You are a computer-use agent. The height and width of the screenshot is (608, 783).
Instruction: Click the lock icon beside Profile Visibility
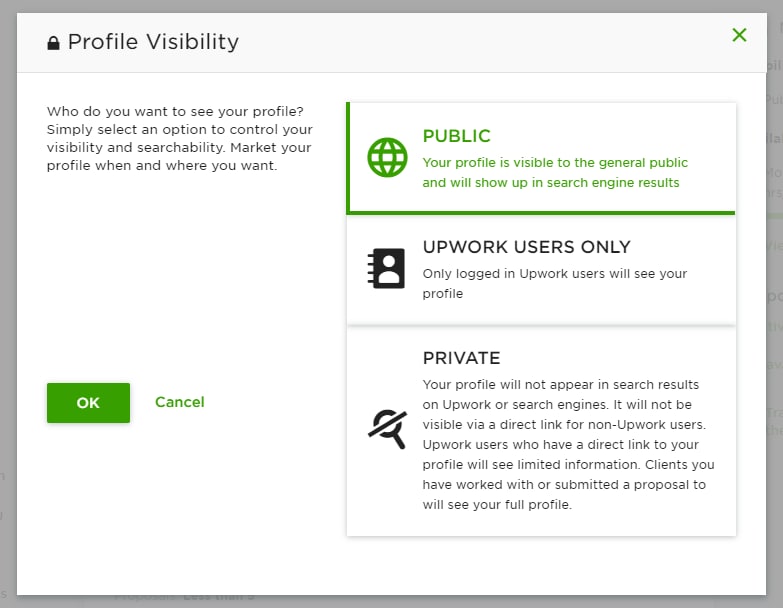pos(53,43)
